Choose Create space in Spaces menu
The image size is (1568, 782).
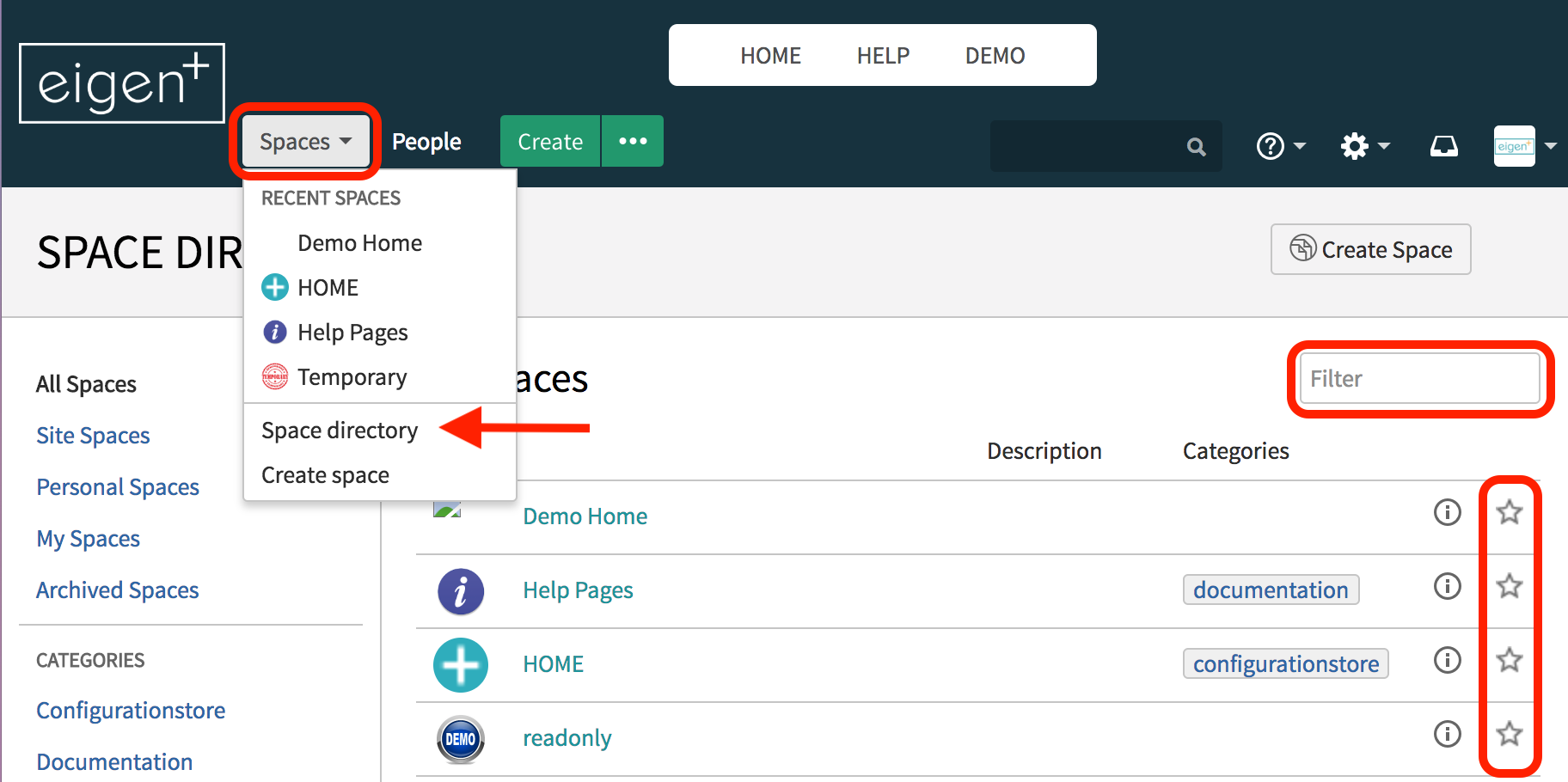[x=325, y=475]
